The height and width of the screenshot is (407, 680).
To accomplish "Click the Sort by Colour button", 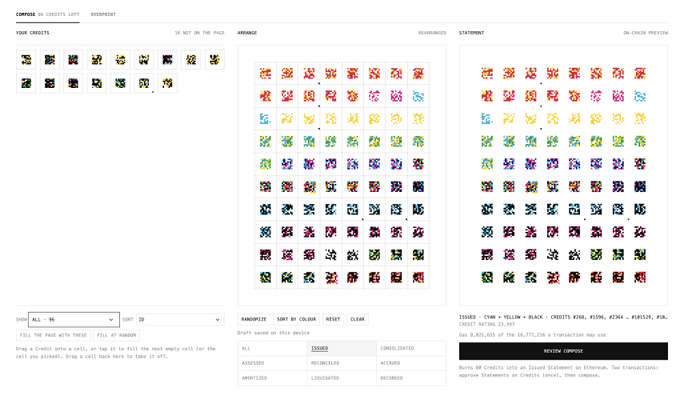I will tap(296, 319).
